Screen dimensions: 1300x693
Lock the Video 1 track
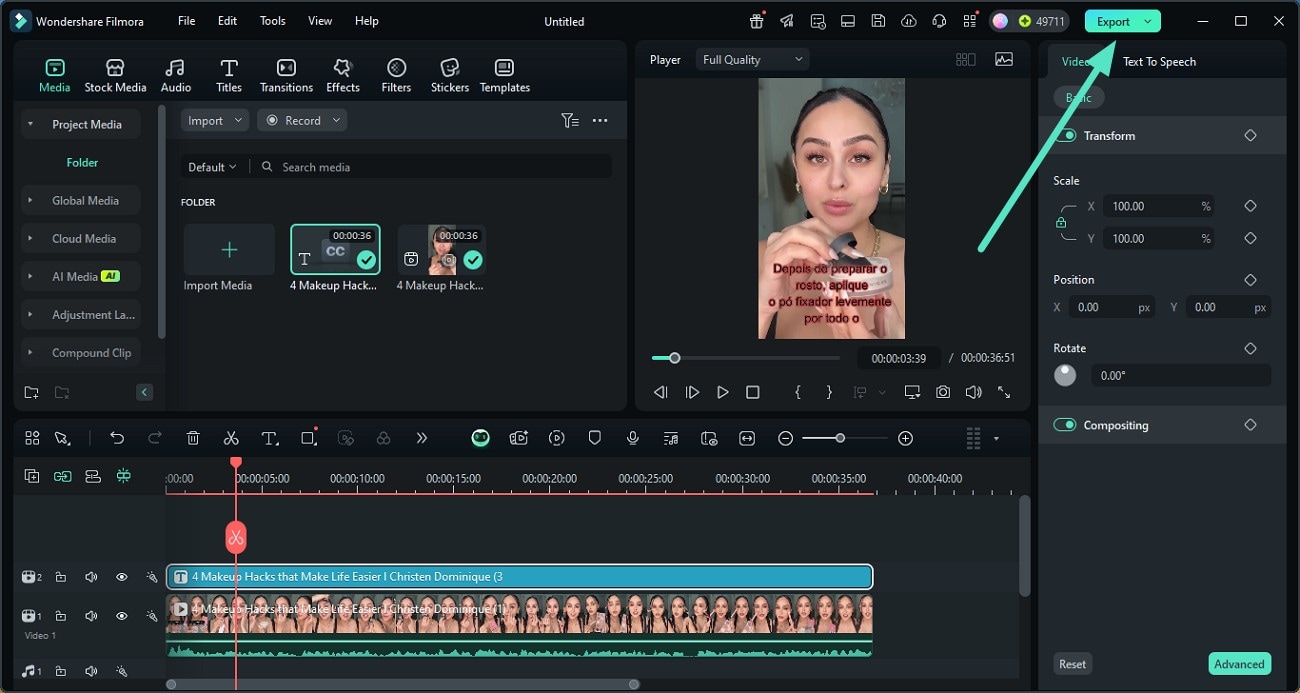(x=61, y=616)
